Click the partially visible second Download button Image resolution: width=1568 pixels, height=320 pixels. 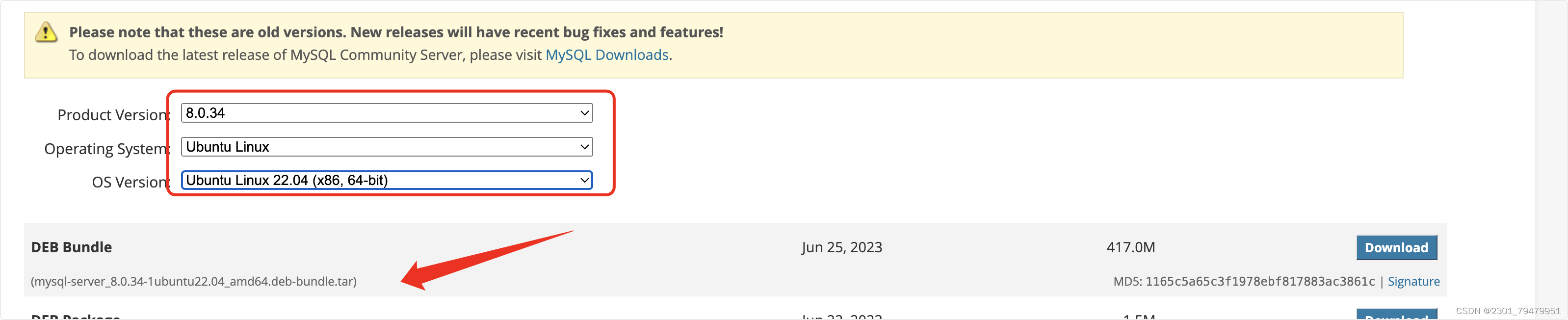[1396, 314]
